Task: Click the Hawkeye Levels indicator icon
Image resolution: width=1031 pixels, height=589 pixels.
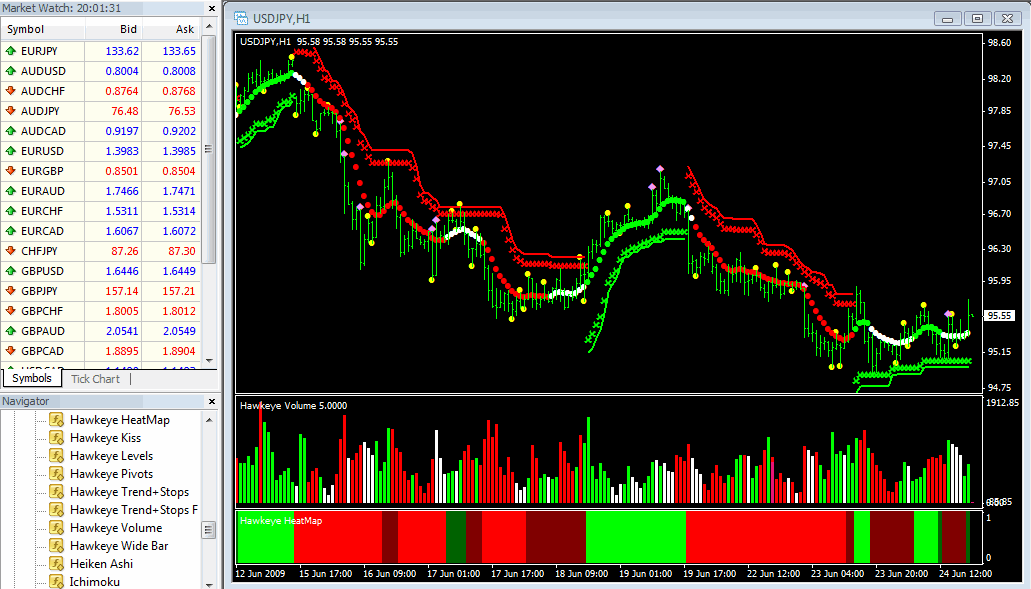Action: coord(57,456)
